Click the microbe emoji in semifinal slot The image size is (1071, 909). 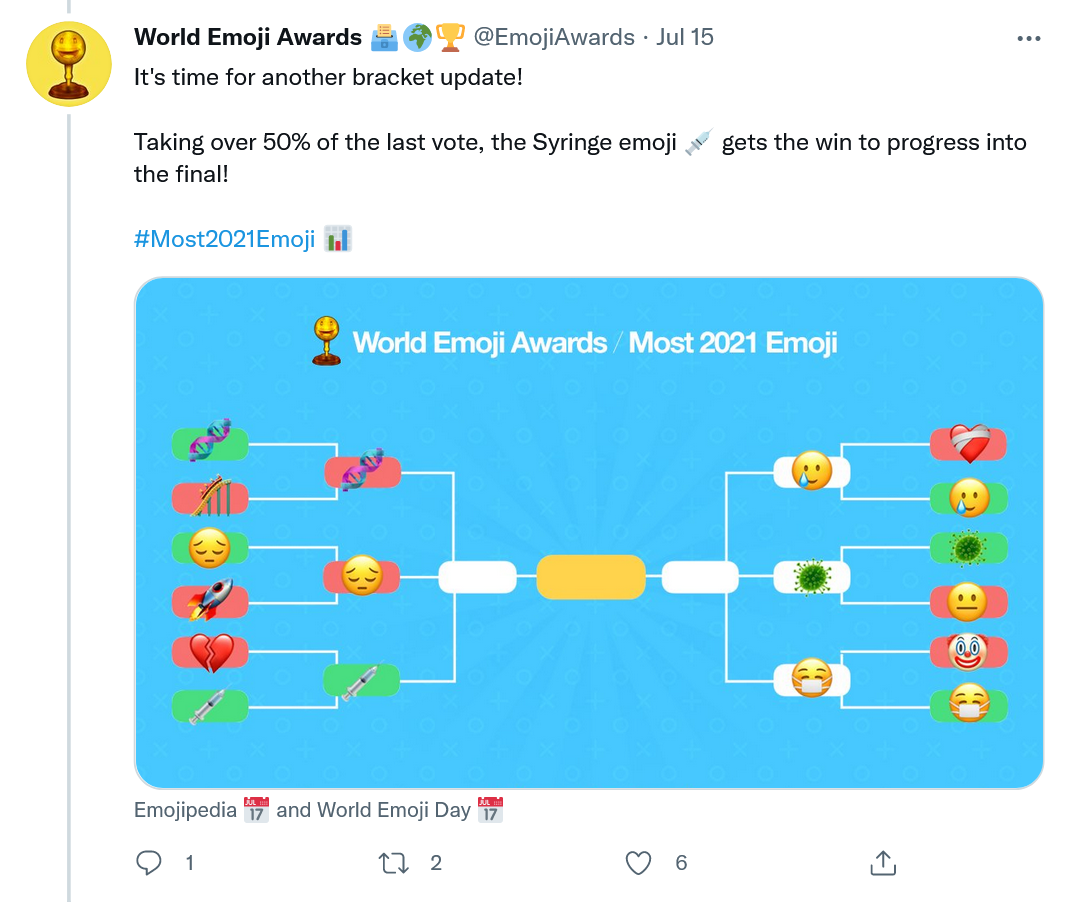[812, 577]
